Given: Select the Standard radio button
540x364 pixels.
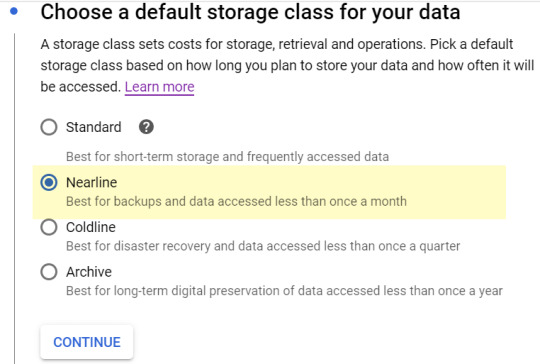Looking at the screenshot, I should (x=49, y=127).
